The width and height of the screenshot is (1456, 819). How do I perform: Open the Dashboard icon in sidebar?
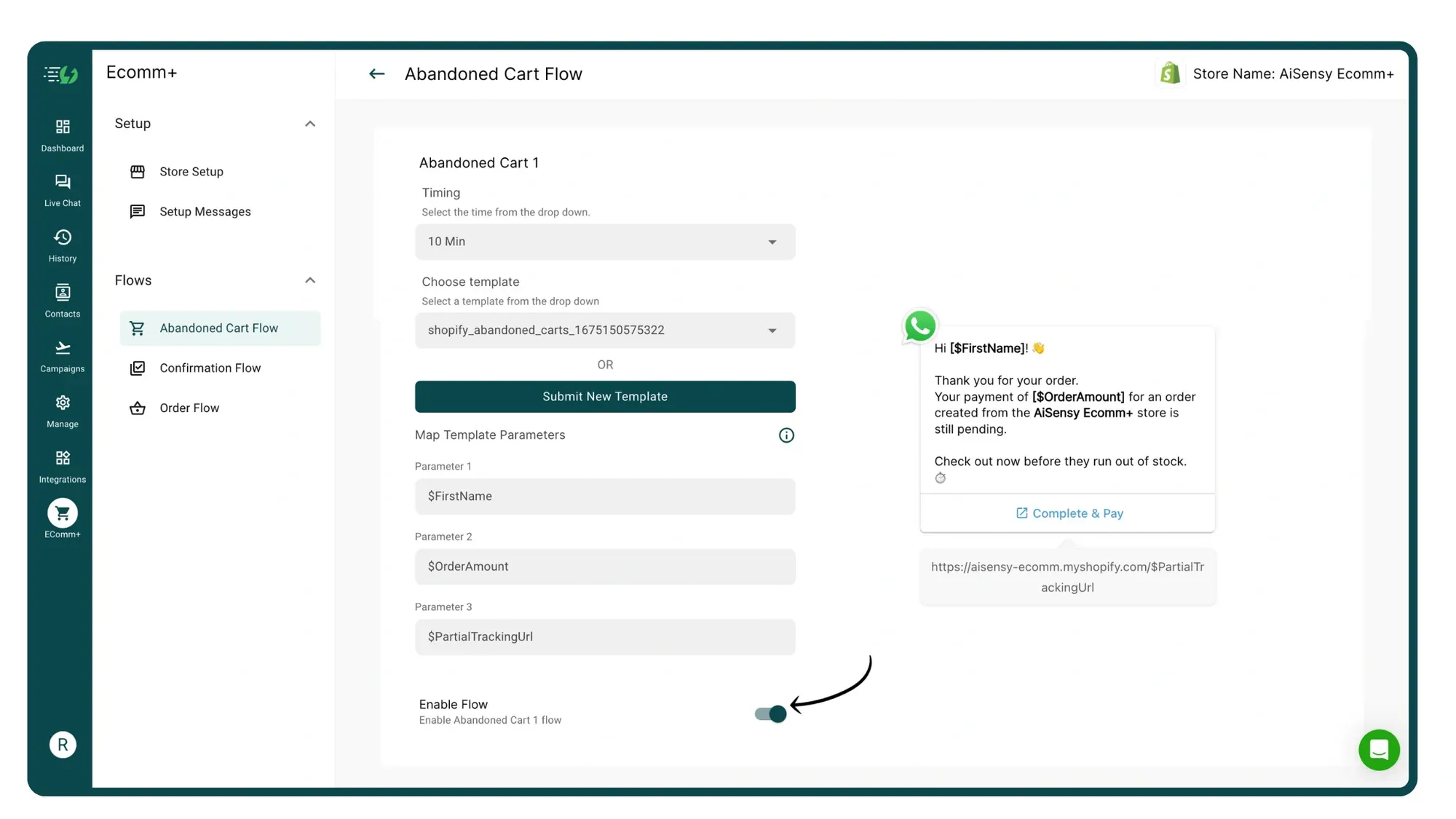(63, 135)
